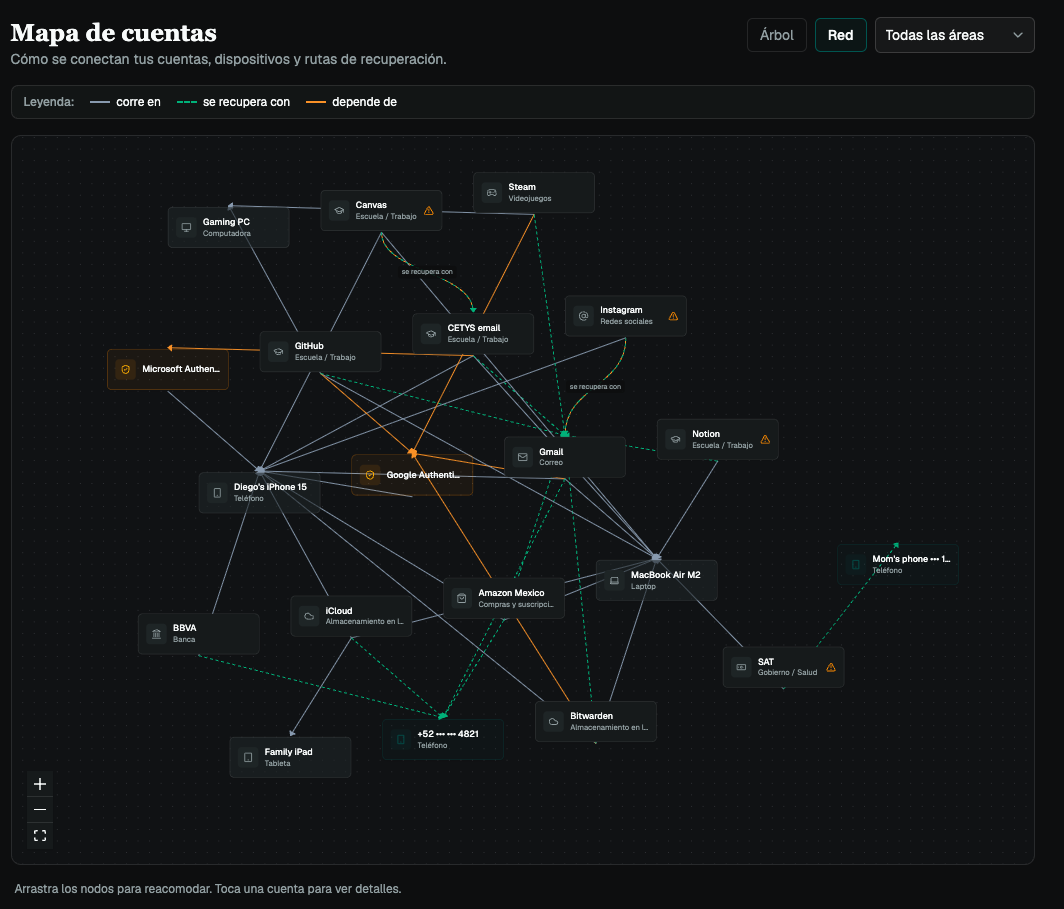Click the CETYS email node icon
This screenshot has height=909, width=1064.
point(430,334)
